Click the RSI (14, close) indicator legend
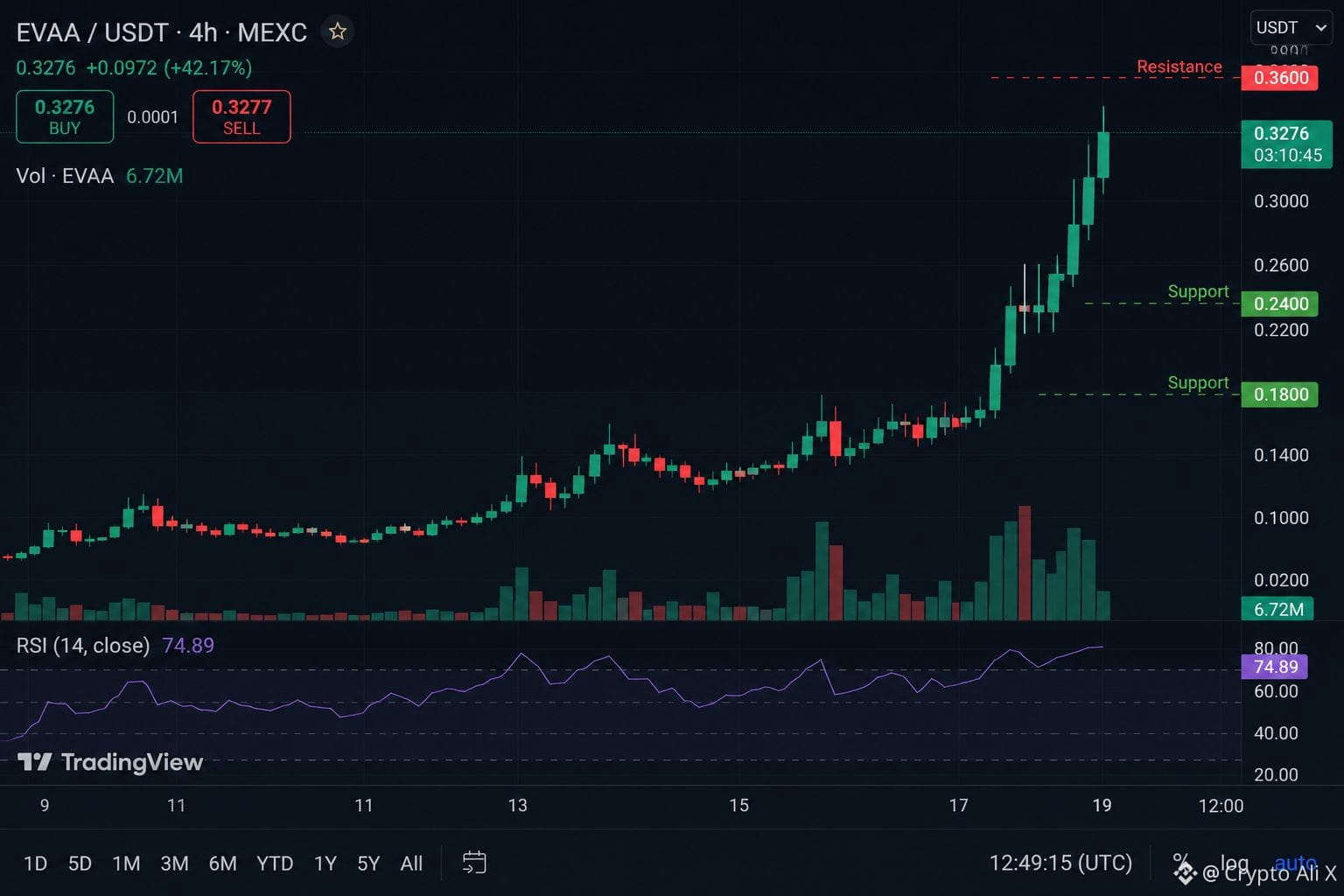This screenshot has width=1344, height=896. point(83,645)
